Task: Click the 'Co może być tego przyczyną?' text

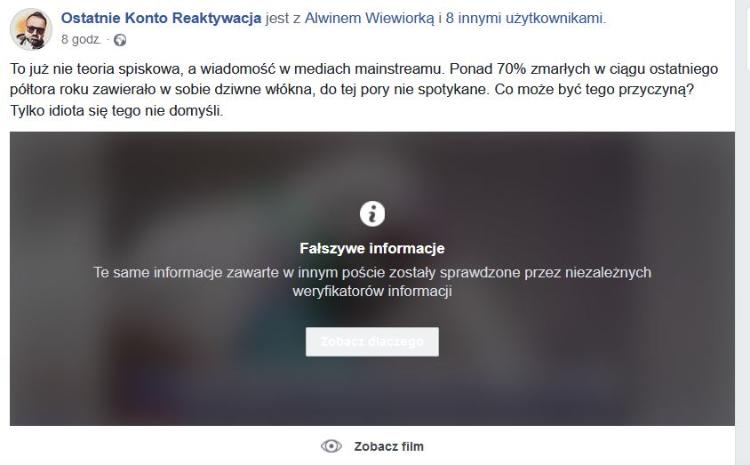Action: pyautogui.click(x=594, y=89)
